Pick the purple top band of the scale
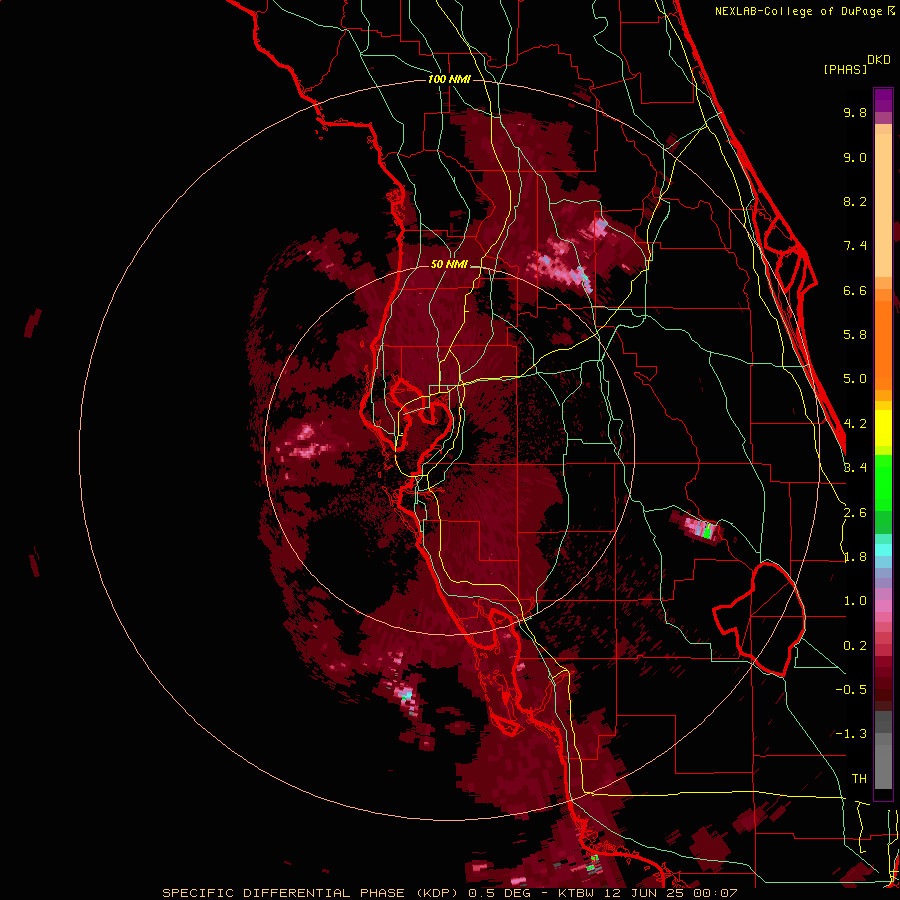 coord(883,100)
